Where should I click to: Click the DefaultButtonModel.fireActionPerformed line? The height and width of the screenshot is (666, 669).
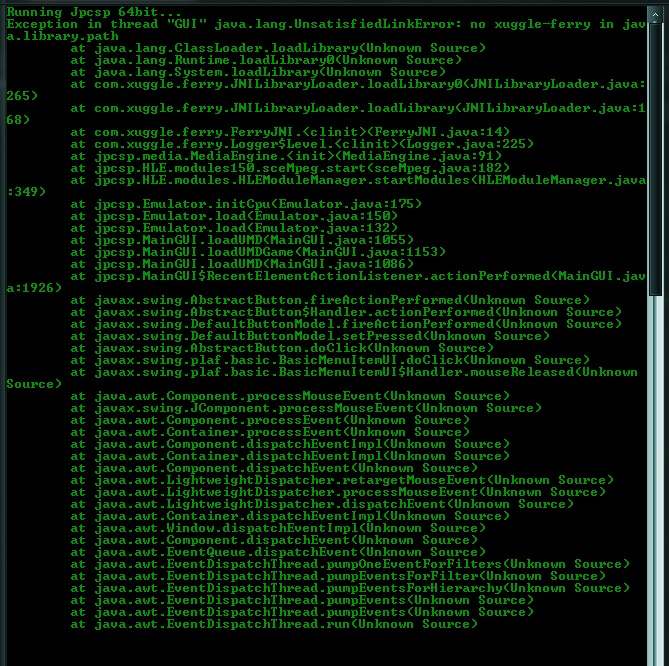[x=346, y=324]
